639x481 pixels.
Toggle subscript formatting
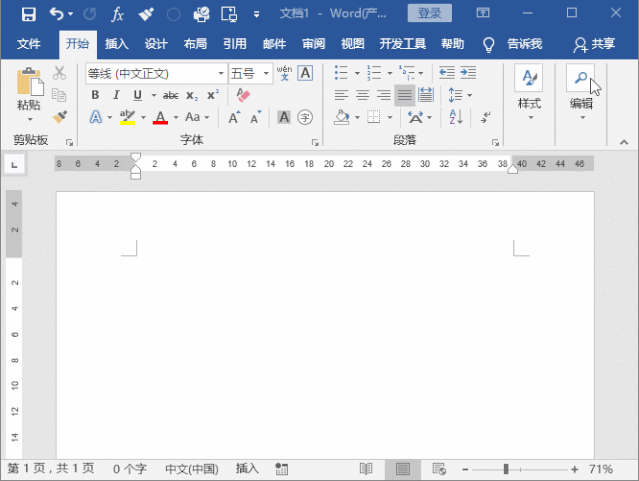[x=192, y=96]
